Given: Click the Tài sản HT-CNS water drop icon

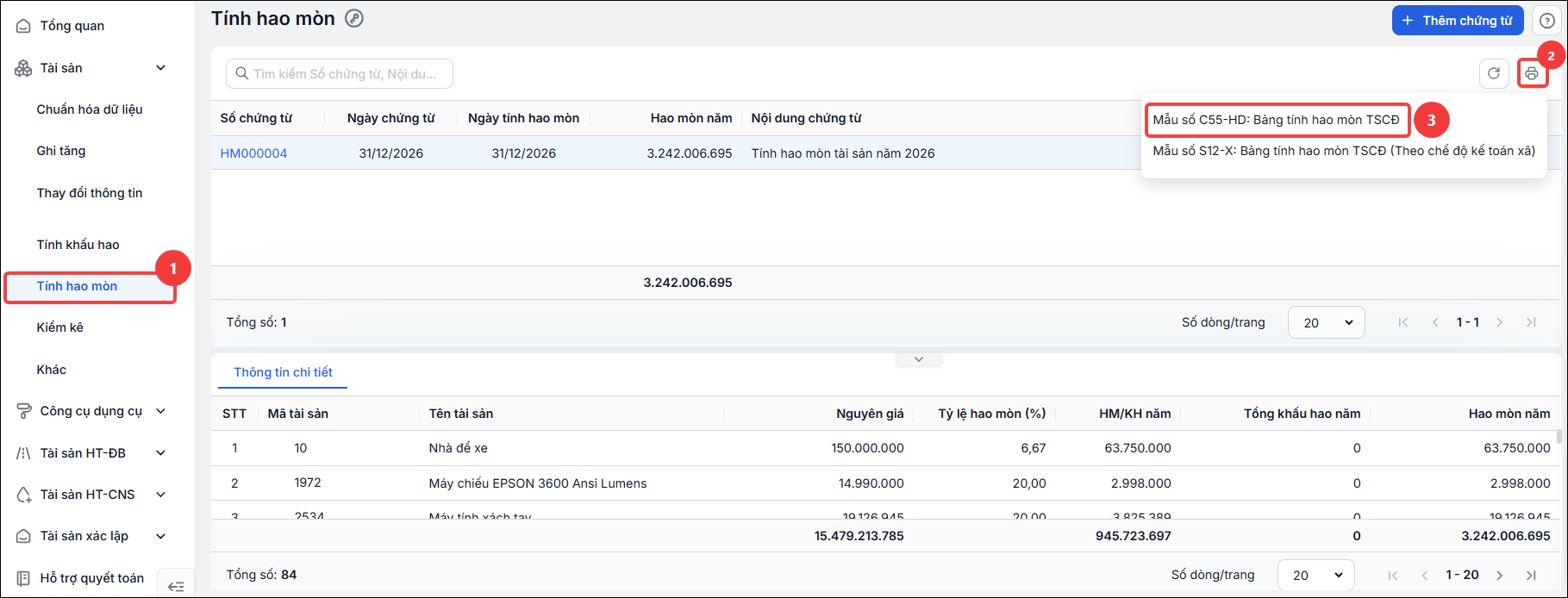Looking at the screenshot, I should click(x=23, y=495).
